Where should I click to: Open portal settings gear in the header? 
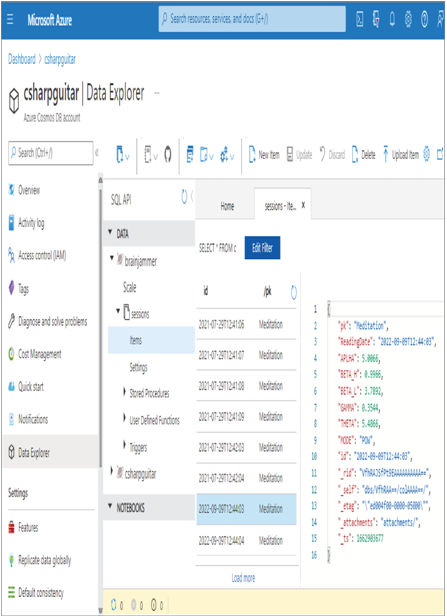point(408,19)
